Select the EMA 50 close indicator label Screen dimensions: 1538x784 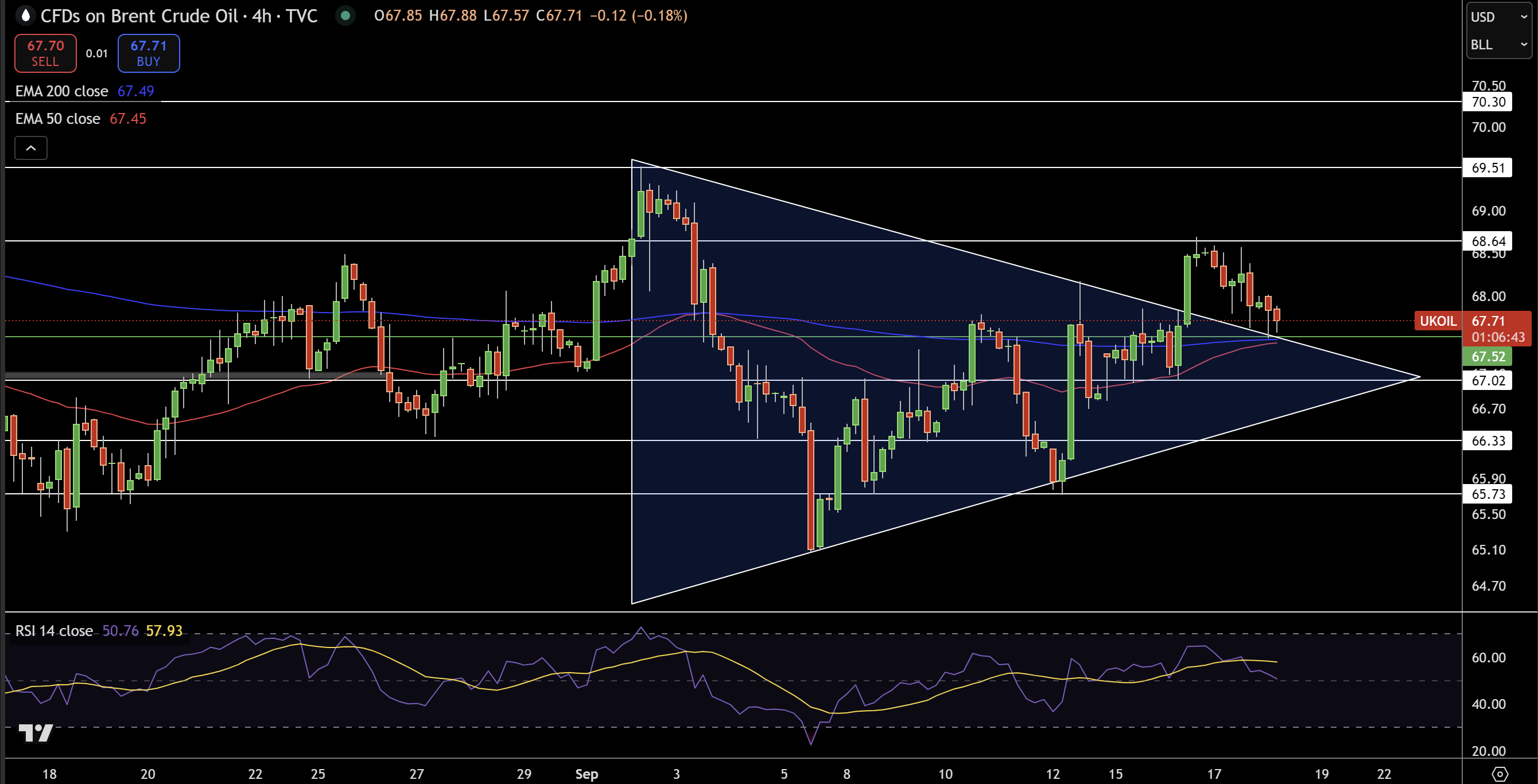(x=58, y=119)
